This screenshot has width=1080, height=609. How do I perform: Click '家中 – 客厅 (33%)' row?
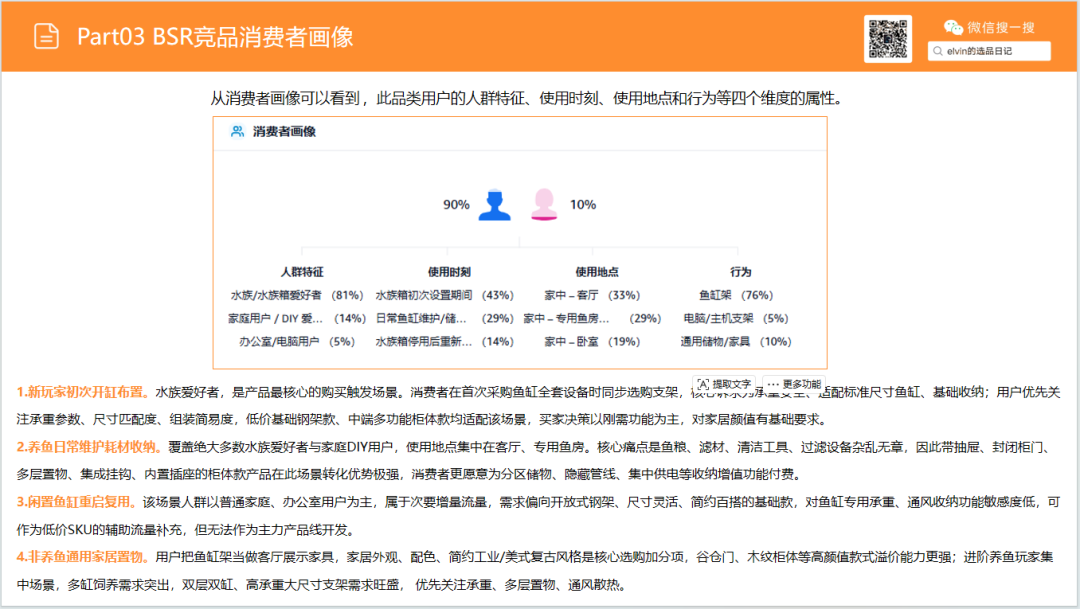592,295
